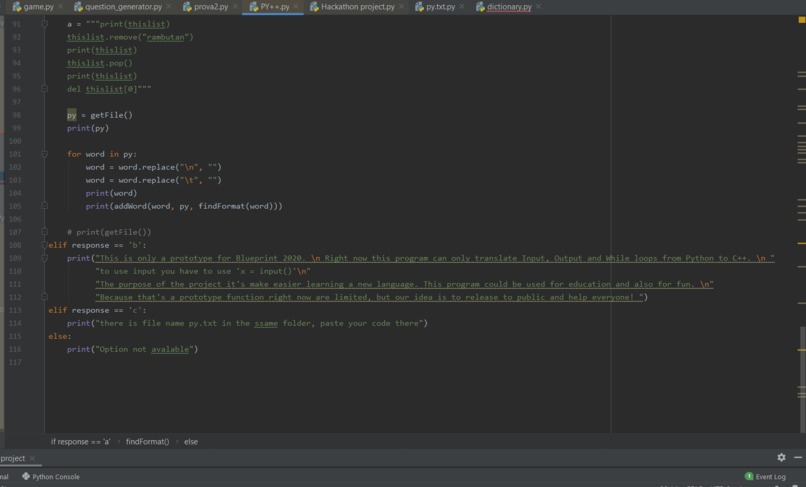Screen dimensions: 806x487
Task: Click the misspelled word "avalable" on line 116
Action: click(170, 349)
